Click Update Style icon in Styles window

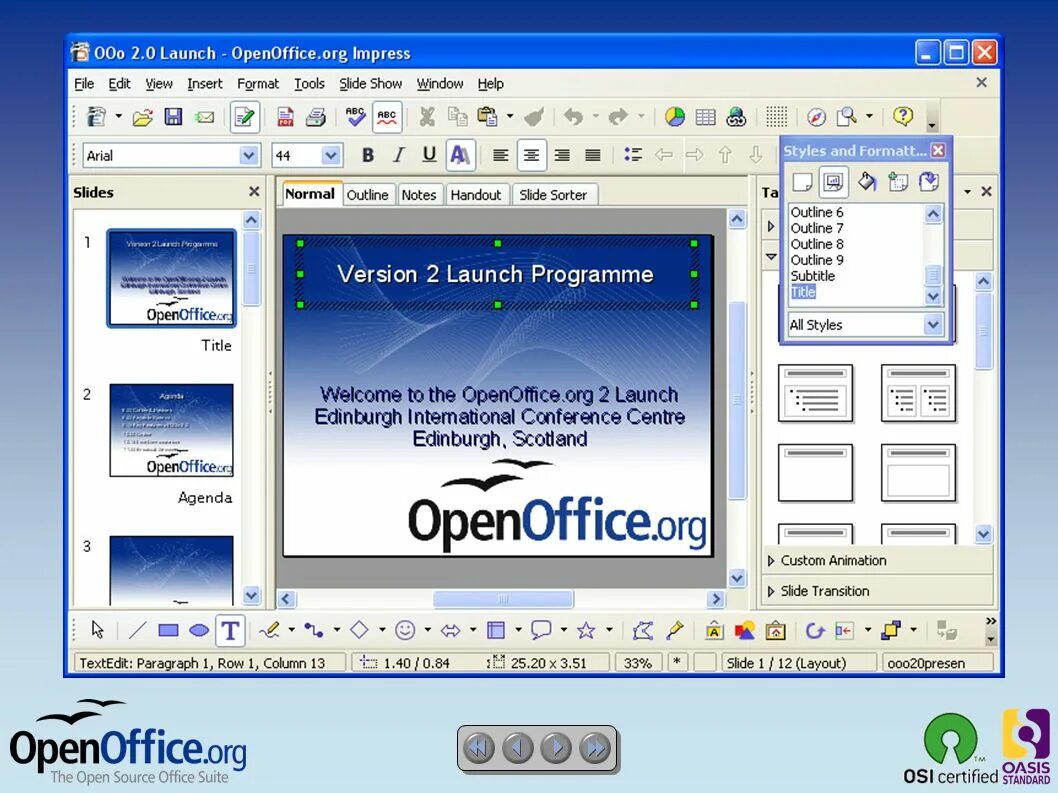coord(929,182)
